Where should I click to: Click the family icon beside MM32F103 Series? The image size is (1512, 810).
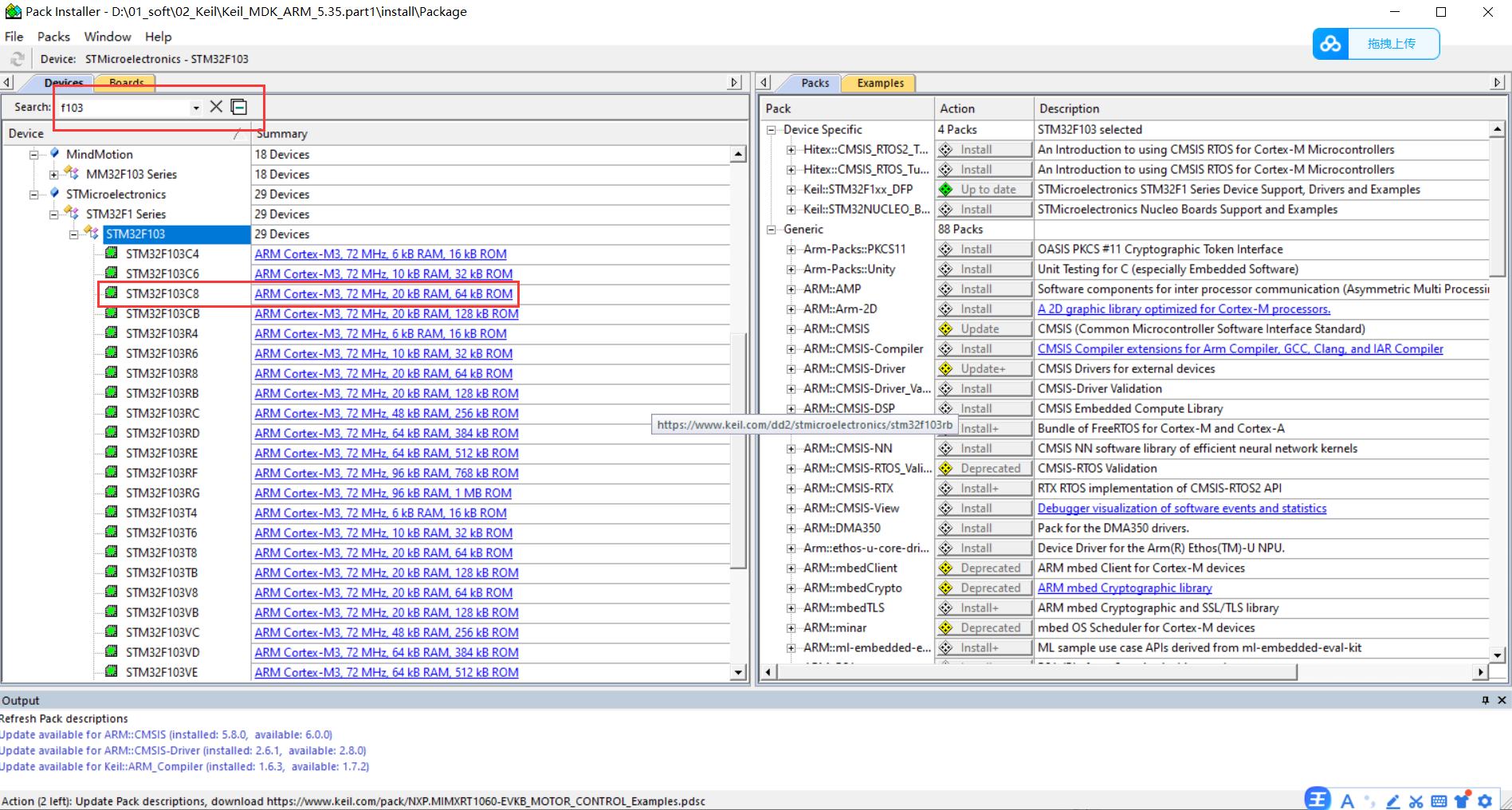[x=72, y=173]
